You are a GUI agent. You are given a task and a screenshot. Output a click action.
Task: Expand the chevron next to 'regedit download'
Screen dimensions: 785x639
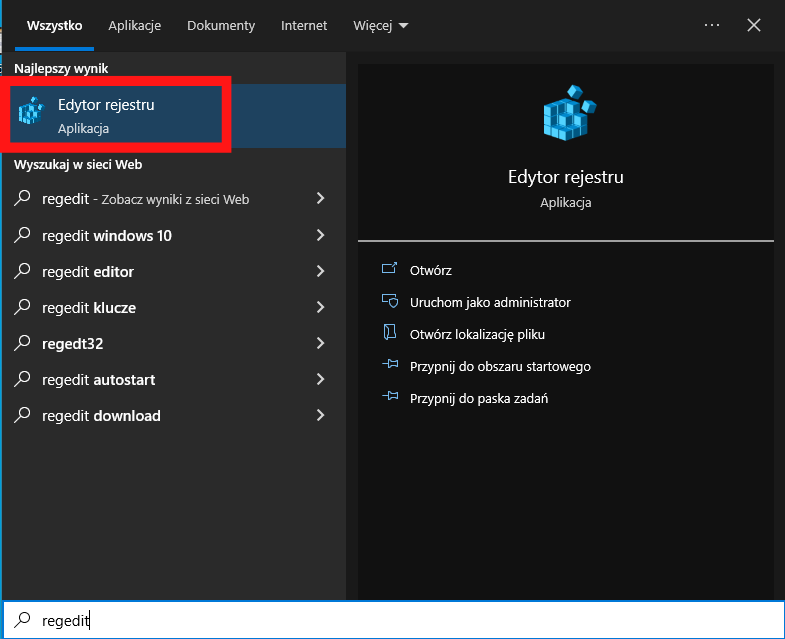pyautogui.click(x=320, y=415)
